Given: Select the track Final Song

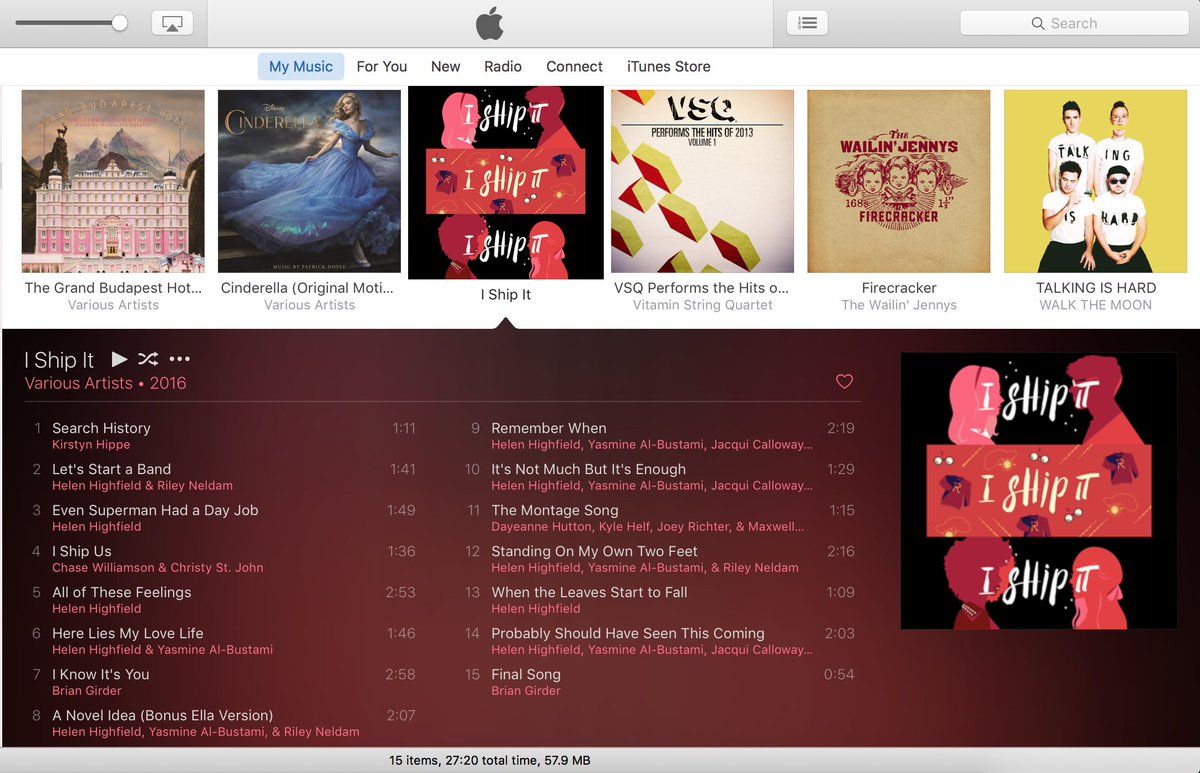Looking at the screenshot, I should pyautogui.click(x=526, y=674).
